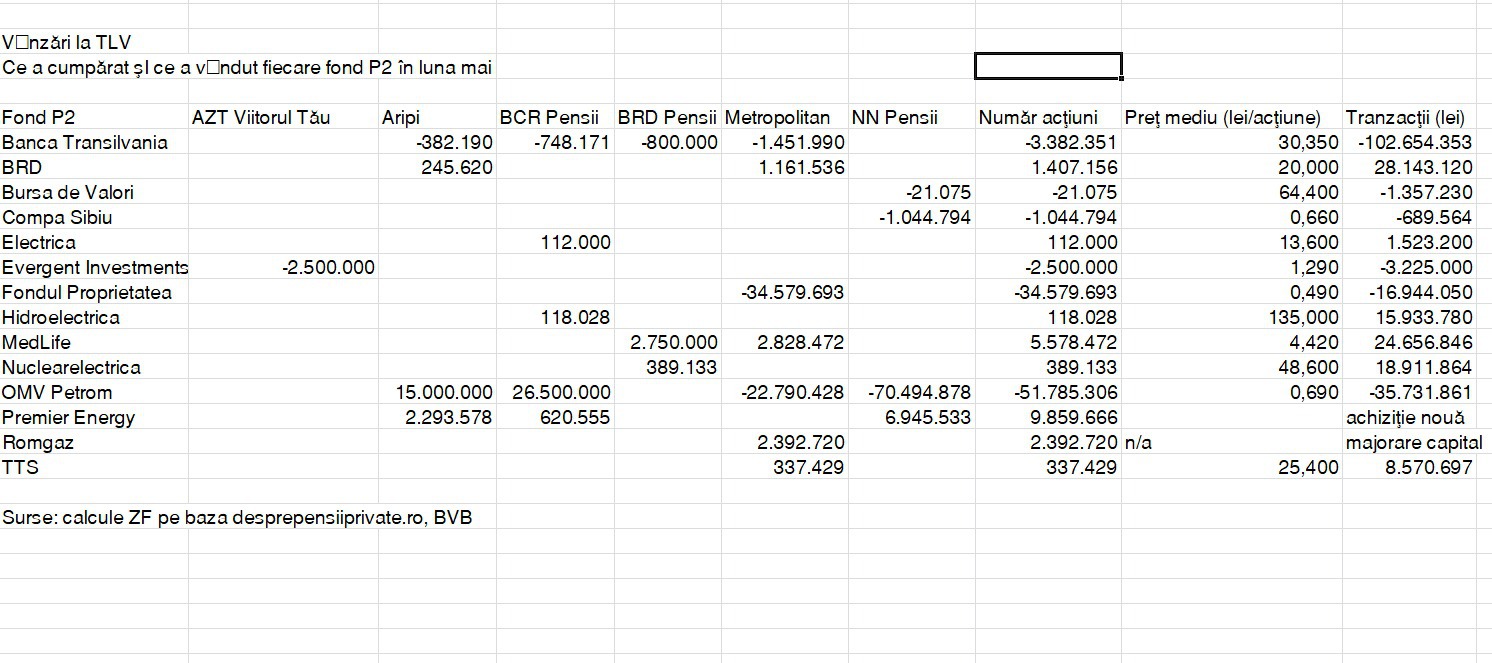Select the price cell with value 64,400

point(1308,192)
